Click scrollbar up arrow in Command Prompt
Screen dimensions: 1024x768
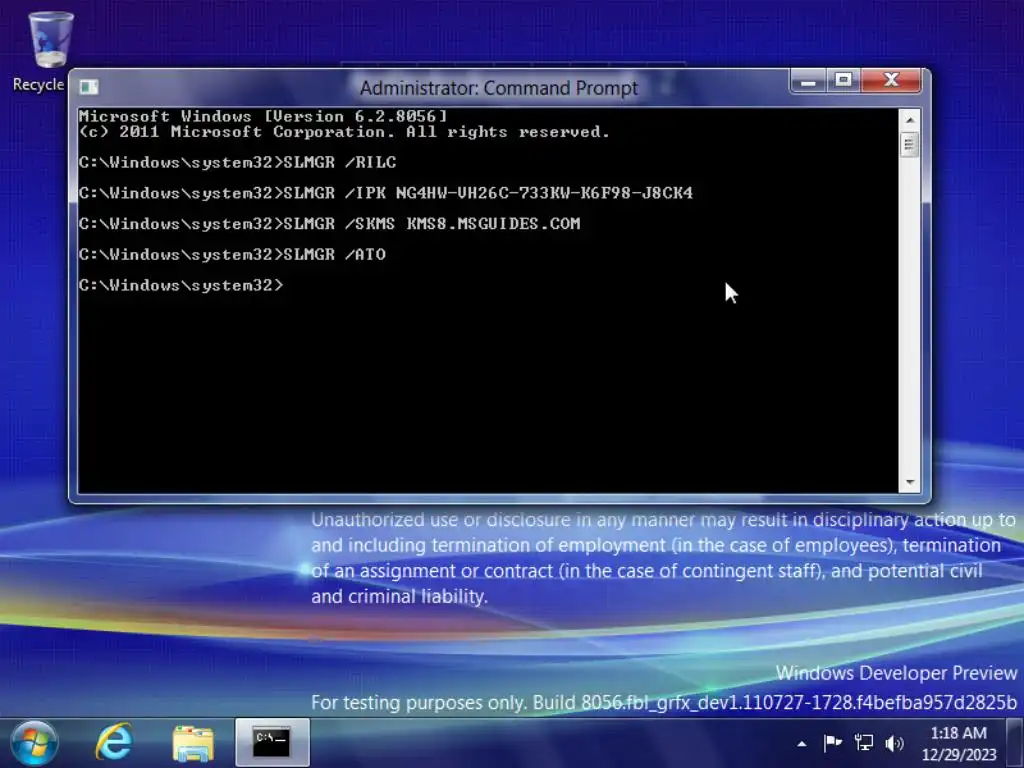point(910,120)
